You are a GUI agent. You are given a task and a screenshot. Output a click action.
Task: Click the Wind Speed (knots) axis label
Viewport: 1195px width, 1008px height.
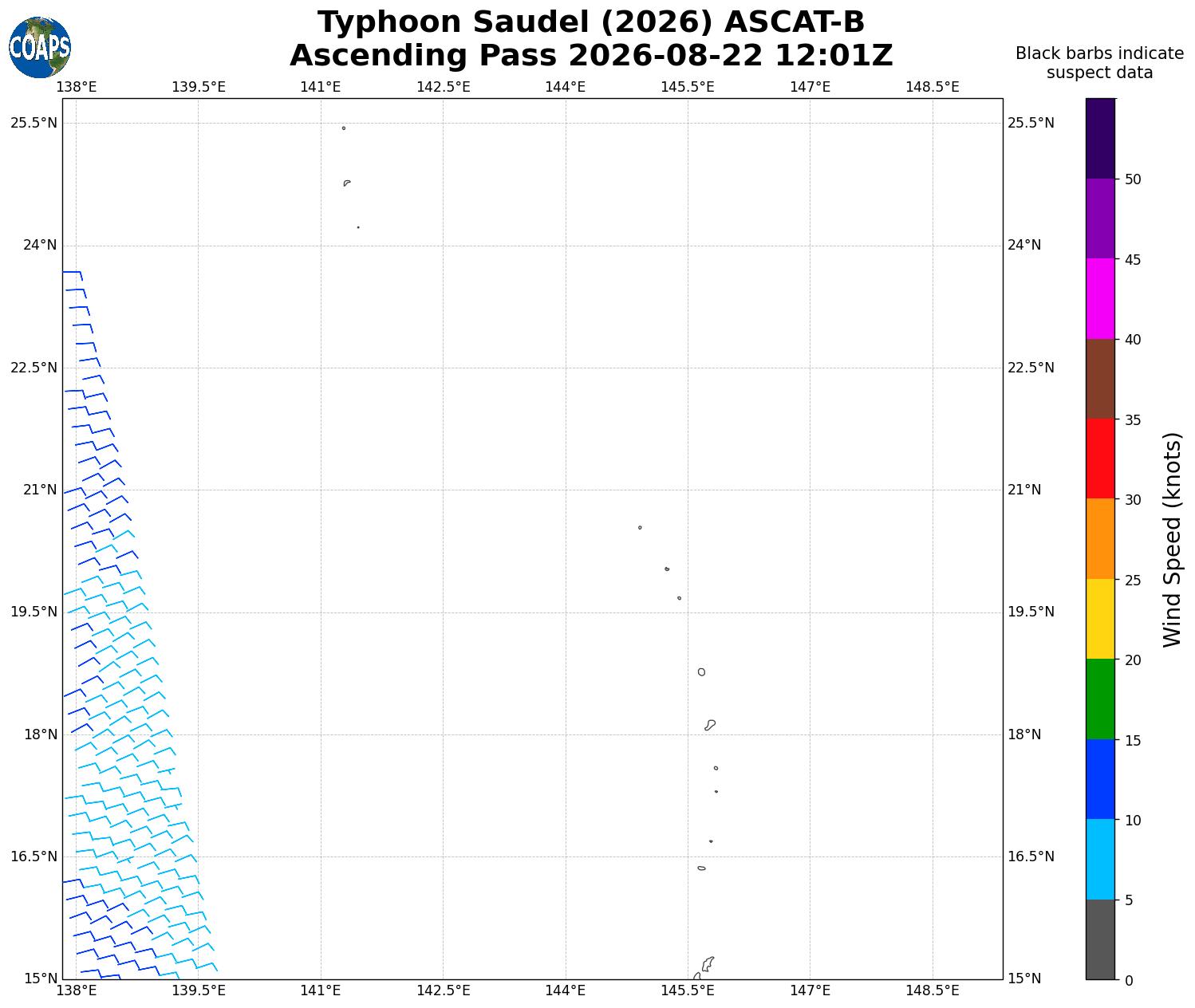click(x=1171, y=539)
